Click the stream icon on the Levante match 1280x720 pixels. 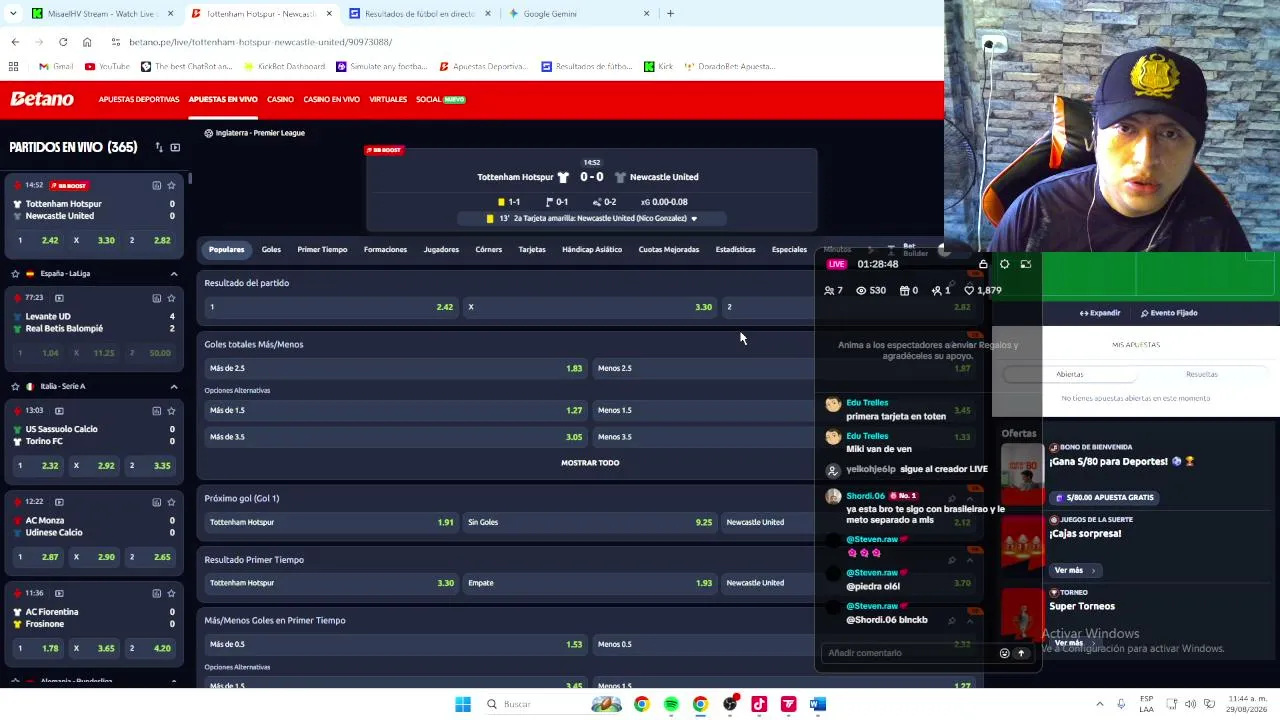pos(59,298)
